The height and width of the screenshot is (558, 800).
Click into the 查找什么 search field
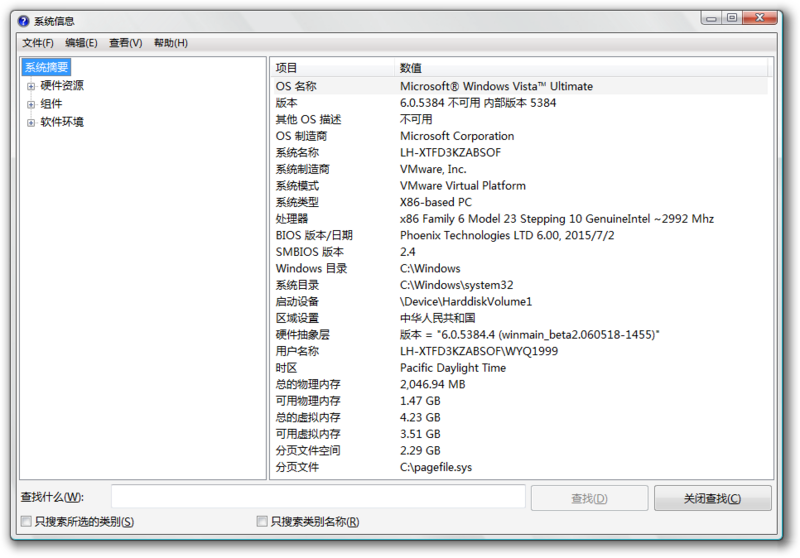point(318,497)
